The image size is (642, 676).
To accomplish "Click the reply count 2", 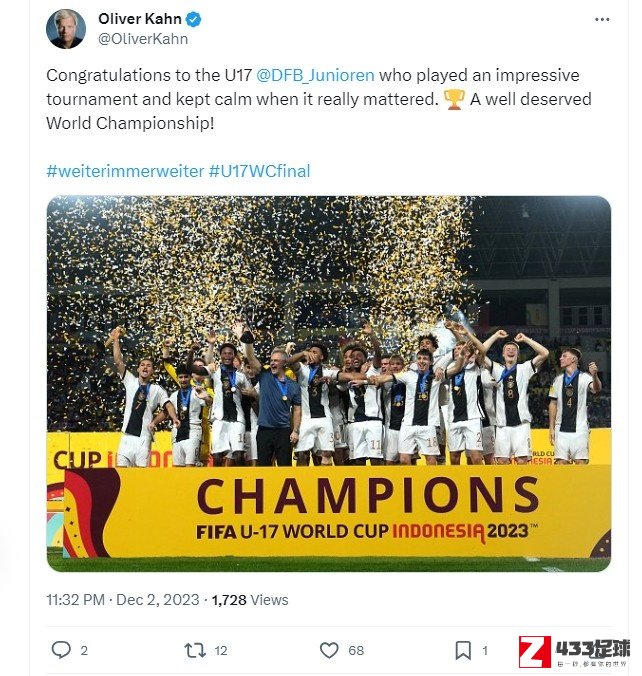I will (84, 650).
